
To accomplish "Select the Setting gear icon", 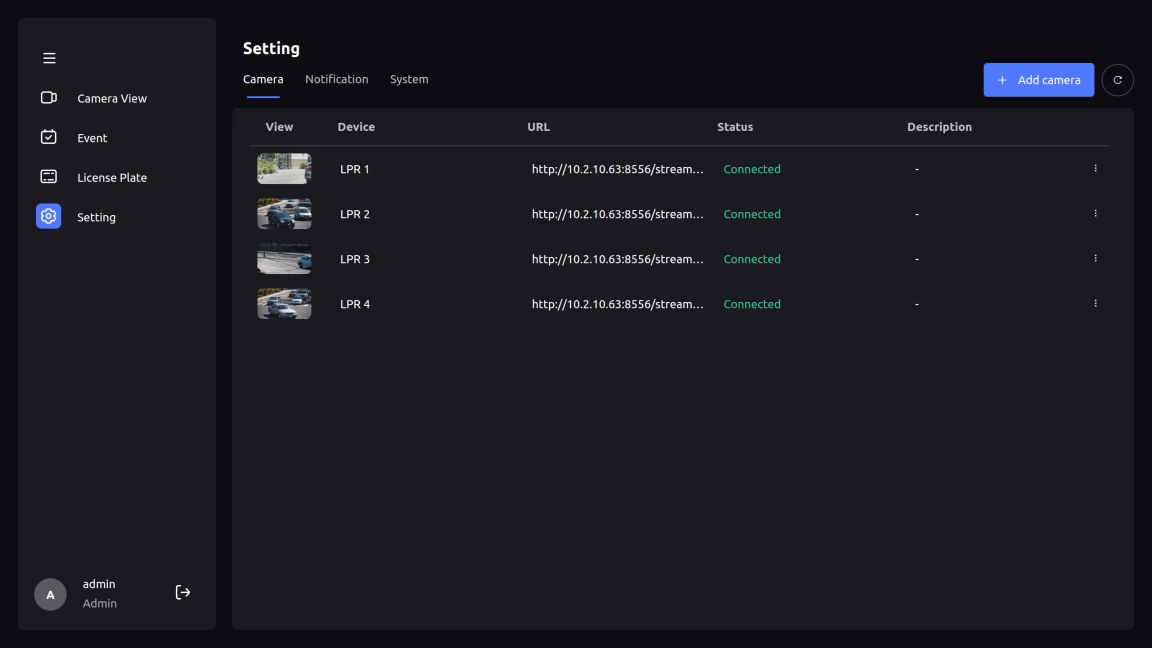I will [48, 216].
